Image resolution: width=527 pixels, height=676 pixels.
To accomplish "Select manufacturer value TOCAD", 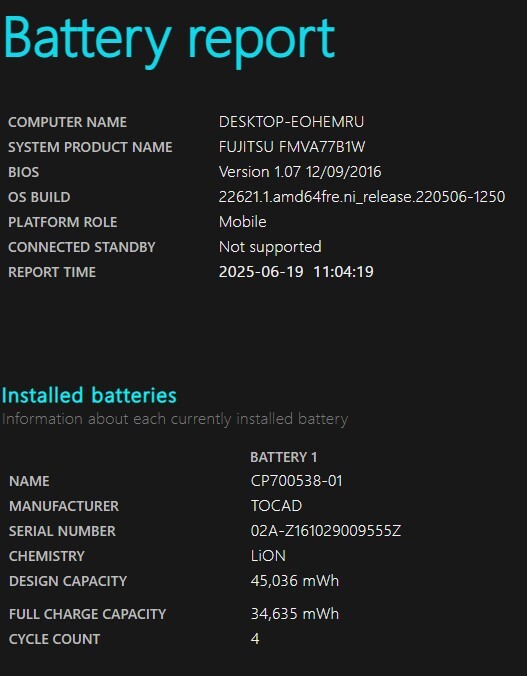I will coord(276,506).
